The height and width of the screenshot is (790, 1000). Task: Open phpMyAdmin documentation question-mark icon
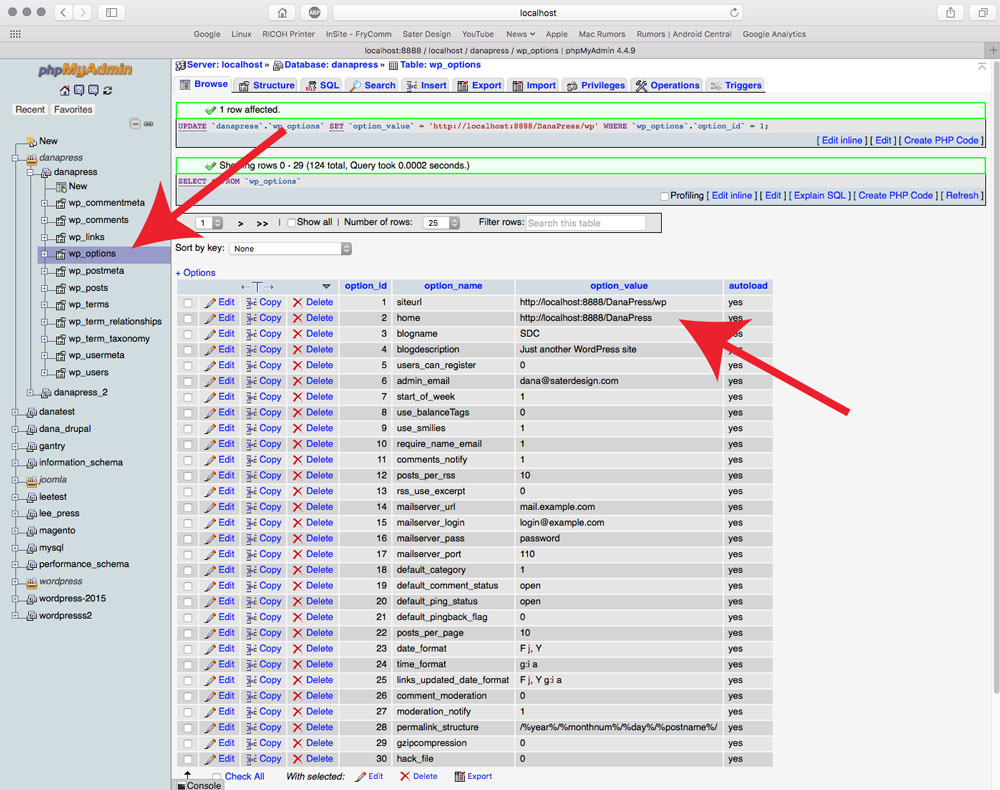point(79,91)
